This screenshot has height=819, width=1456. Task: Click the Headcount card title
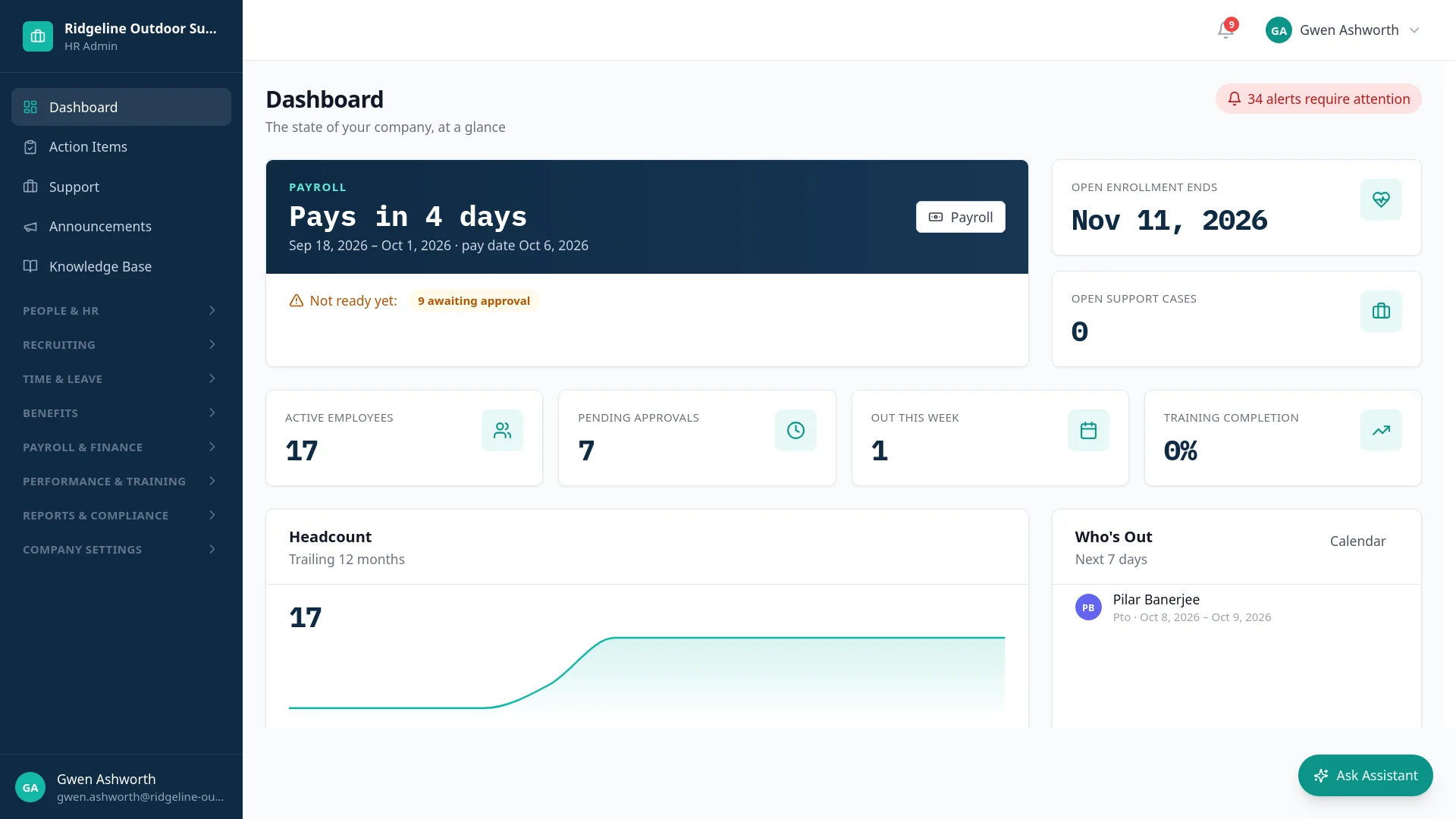pos(330,537)
